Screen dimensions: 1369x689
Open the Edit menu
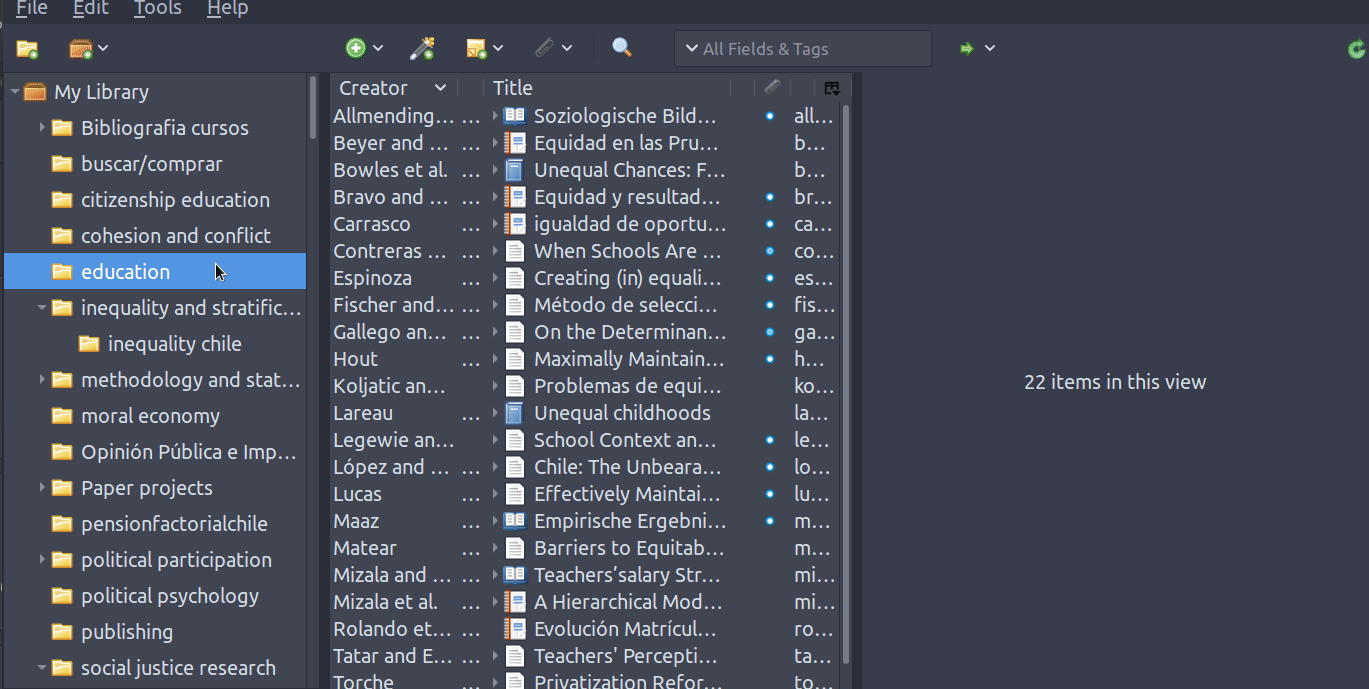coord(91,9)
